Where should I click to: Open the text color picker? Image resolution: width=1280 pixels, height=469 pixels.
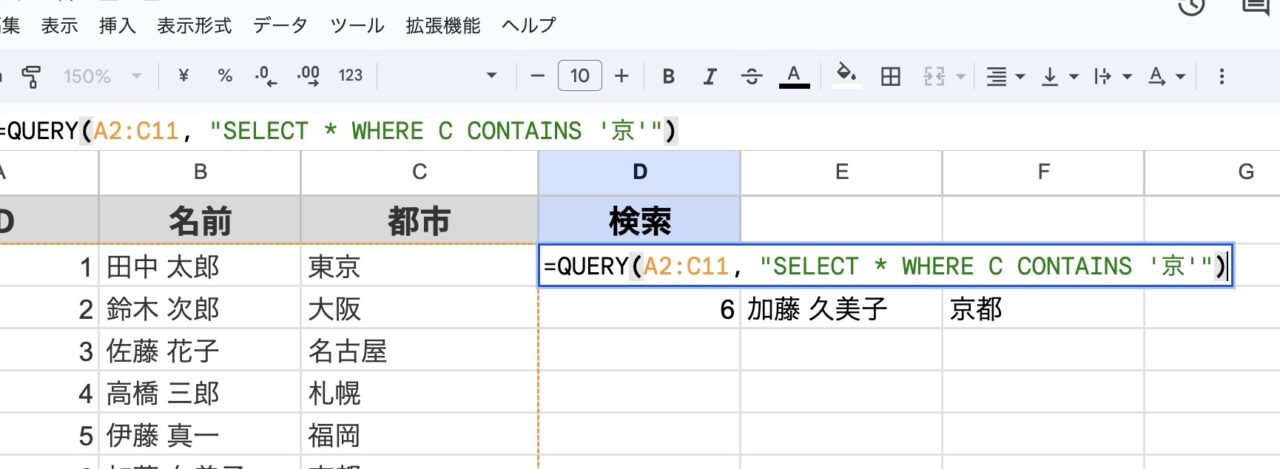tap(794, 76)
